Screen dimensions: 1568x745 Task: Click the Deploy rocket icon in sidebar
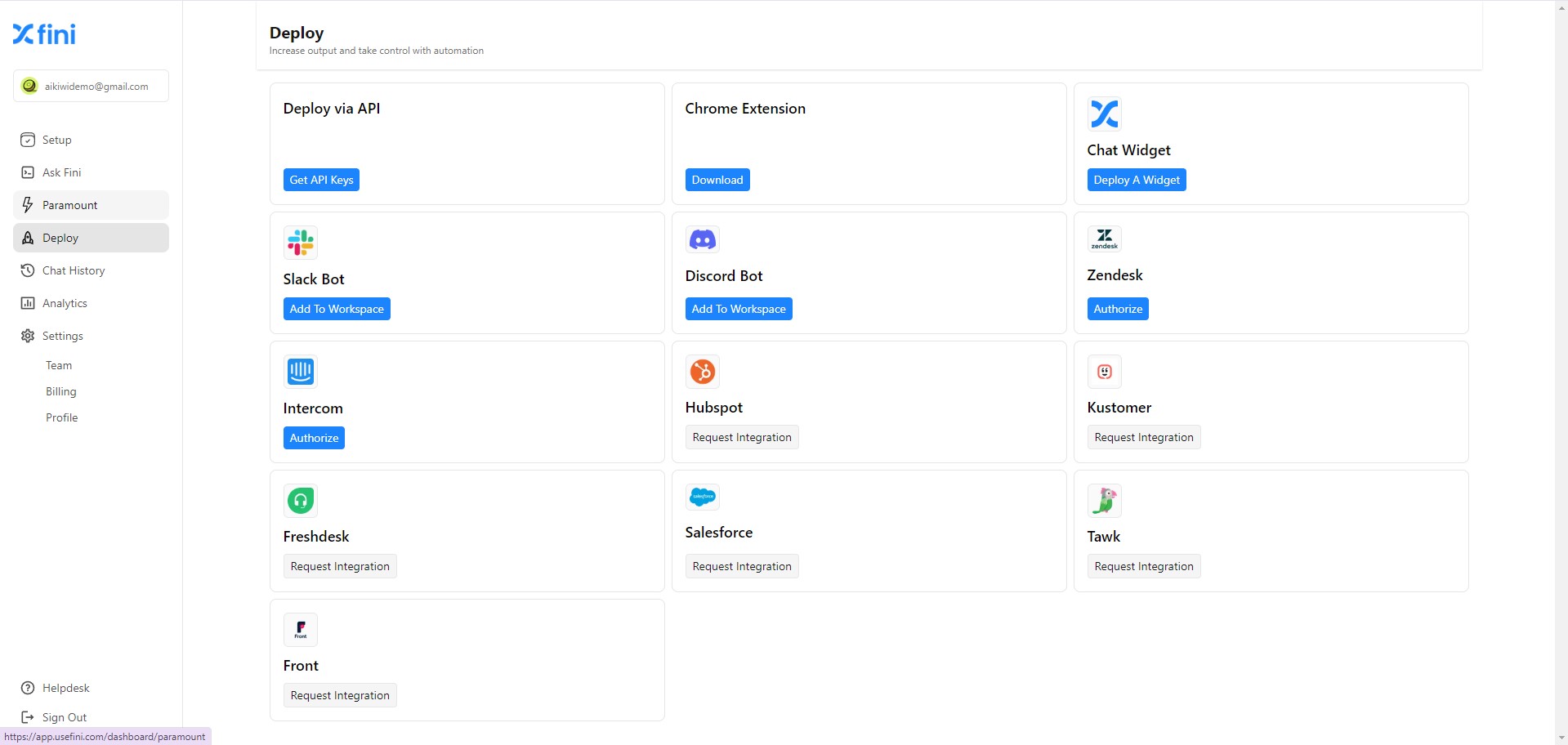[28, 238]
